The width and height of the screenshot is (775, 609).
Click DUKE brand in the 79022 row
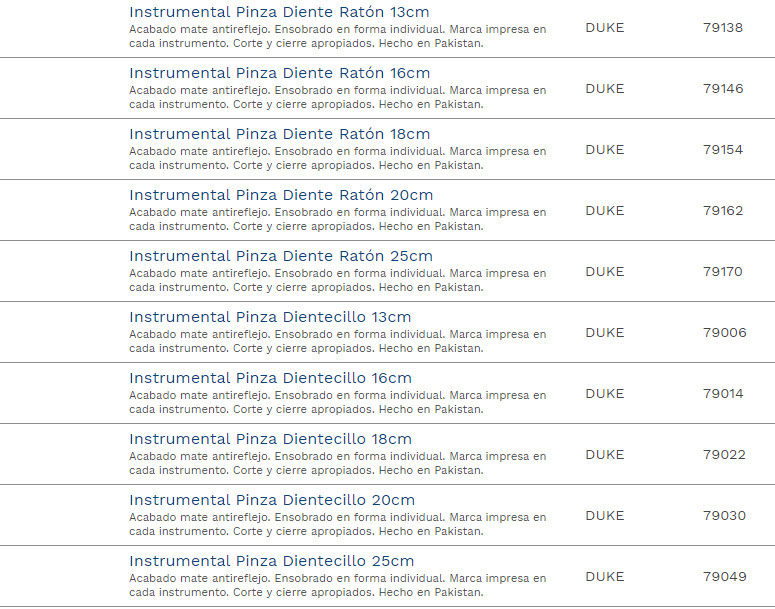point(604,455)
